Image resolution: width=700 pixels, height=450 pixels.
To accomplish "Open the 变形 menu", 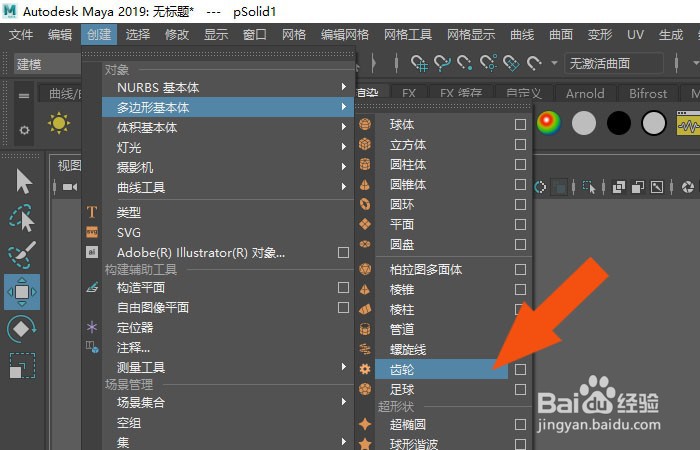I will click(600, 34).
